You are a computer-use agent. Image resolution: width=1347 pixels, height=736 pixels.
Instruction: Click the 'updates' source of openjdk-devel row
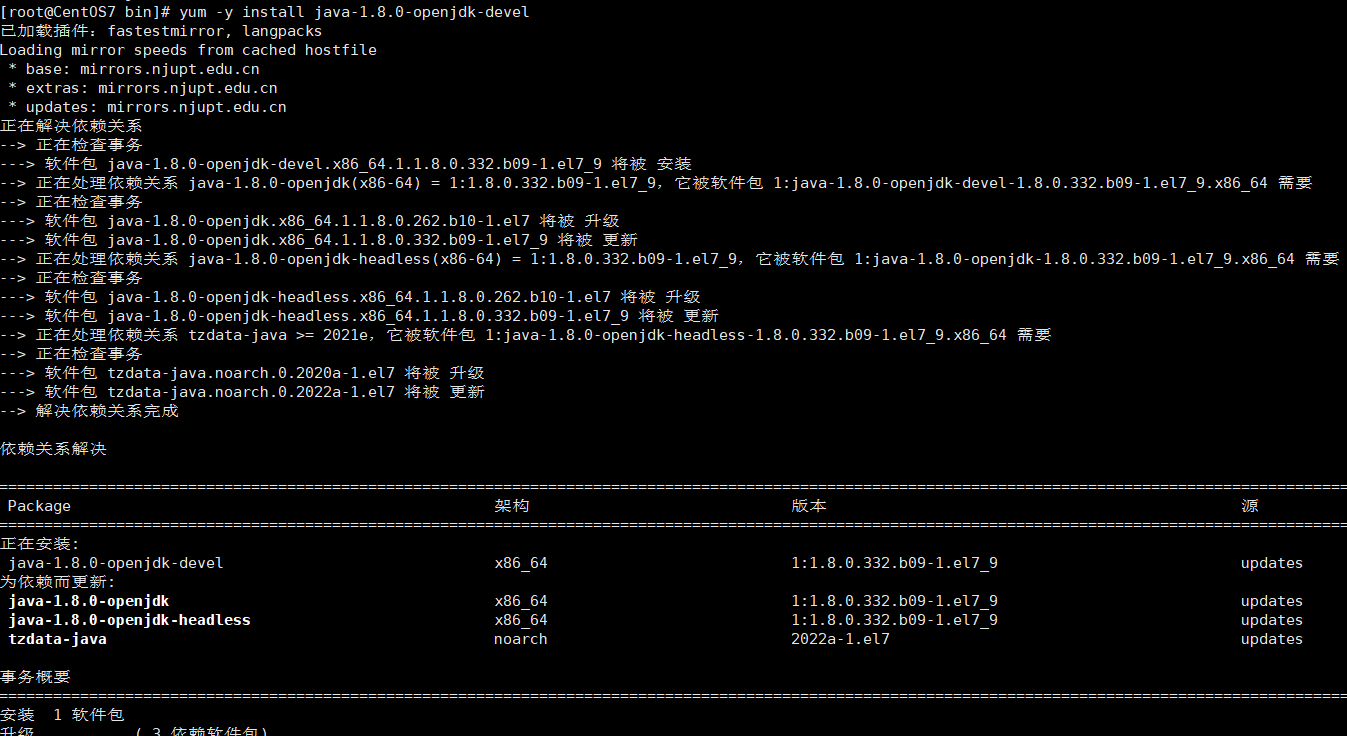click(x=1272, y=563)
